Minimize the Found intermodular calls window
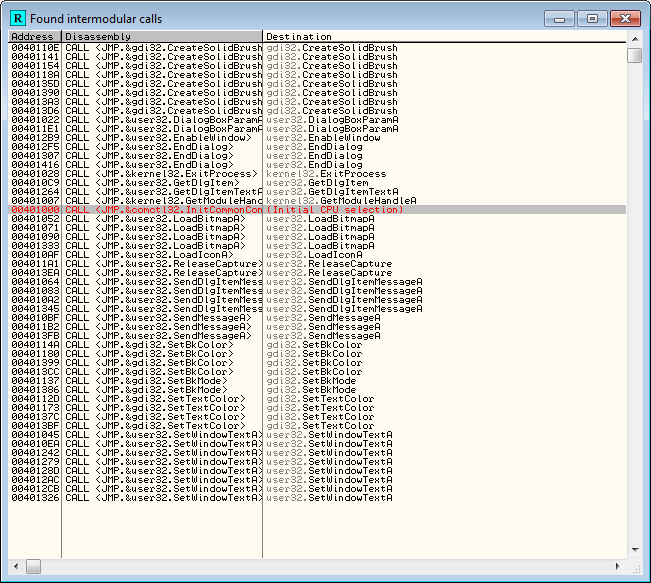The height and width of the screenshot is (583, 651). pos(559,19)
